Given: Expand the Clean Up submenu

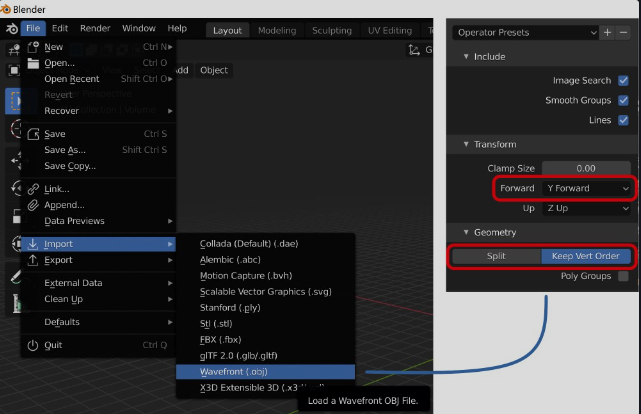Looking at the screenshot, I should click(x=99, y=299).
